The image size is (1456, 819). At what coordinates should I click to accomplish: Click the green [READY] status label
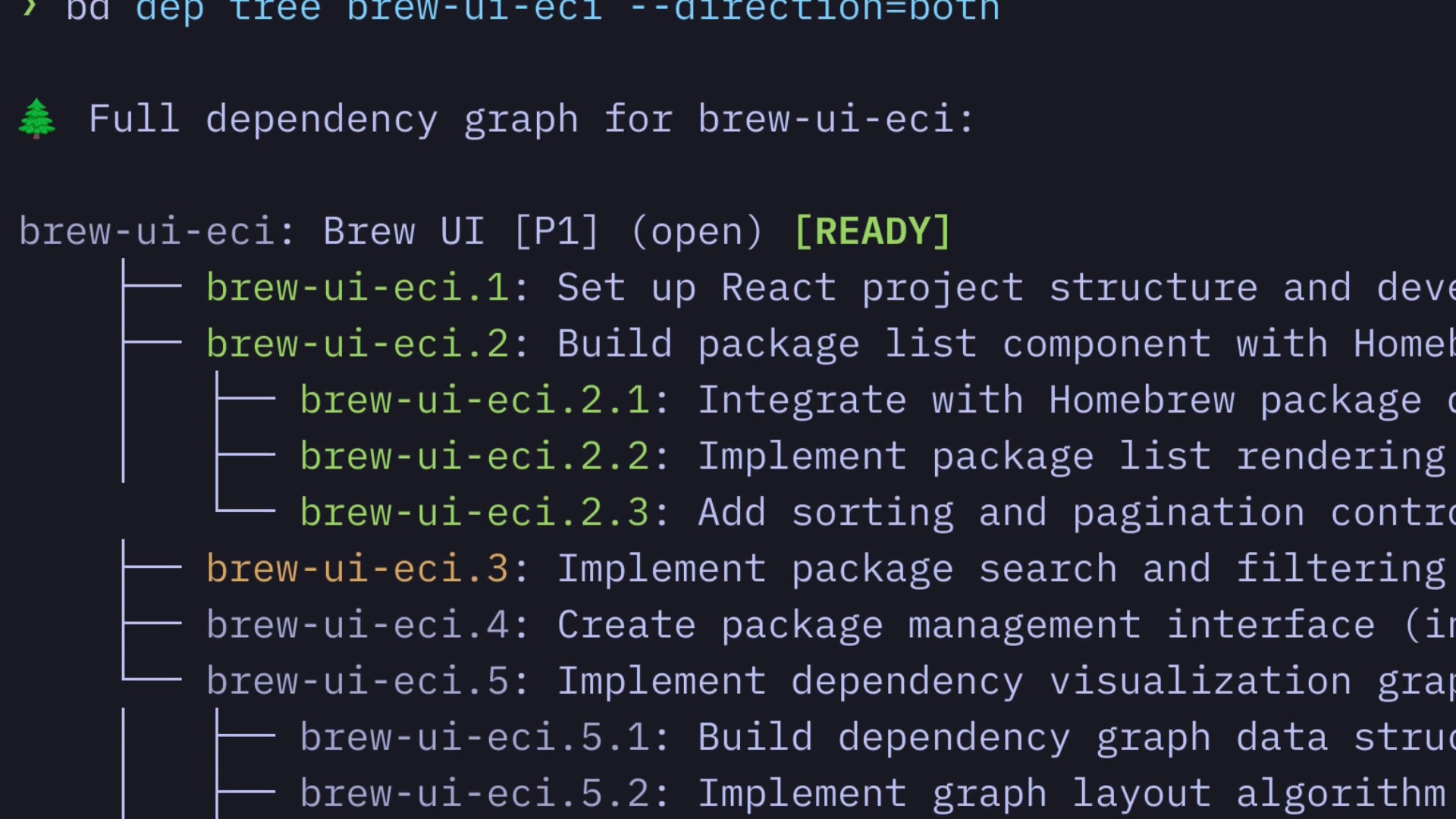[872, 231]
